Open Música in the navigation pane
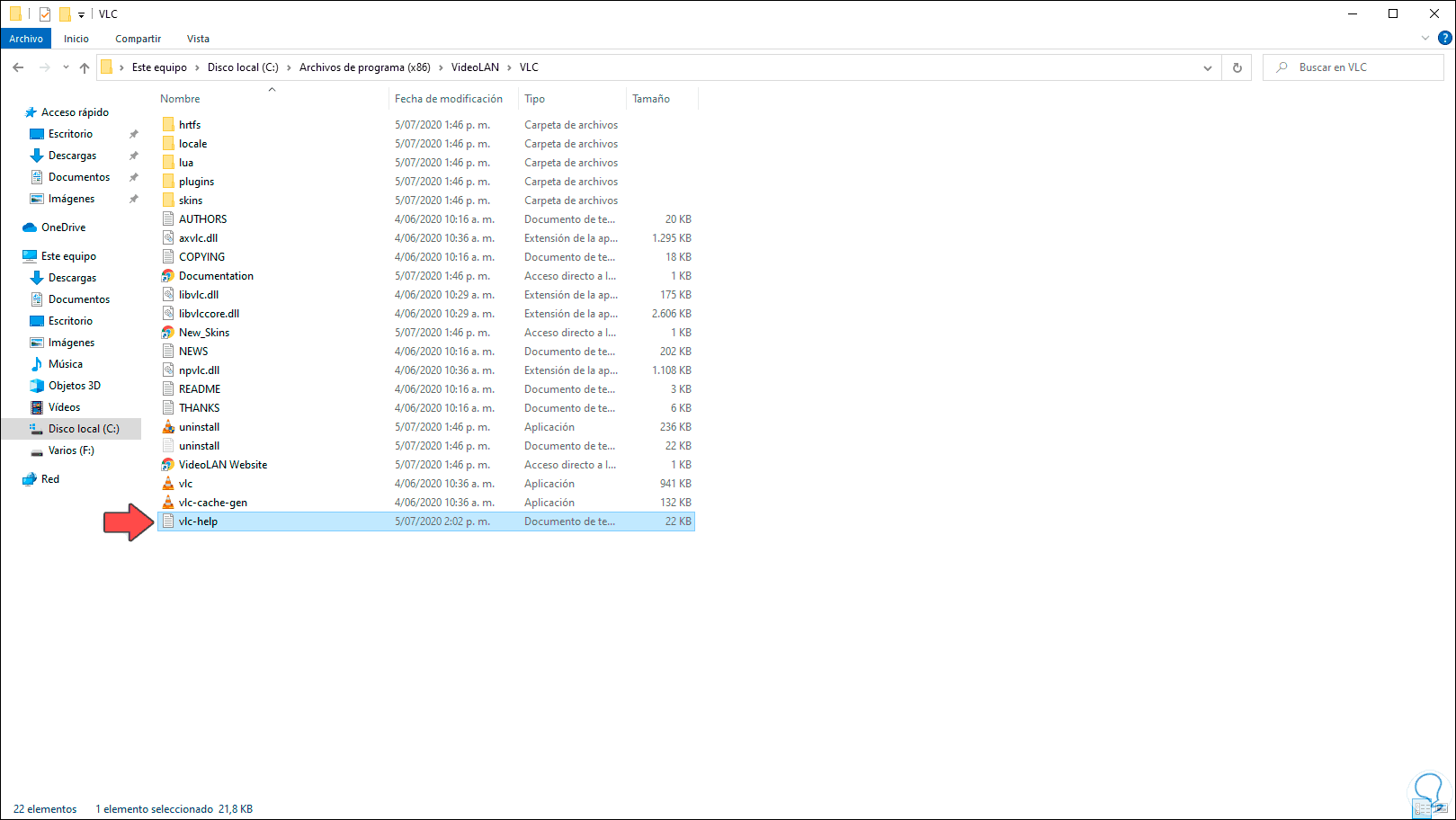The width and height of the screenshot is (1456, 820). [65, 364]
